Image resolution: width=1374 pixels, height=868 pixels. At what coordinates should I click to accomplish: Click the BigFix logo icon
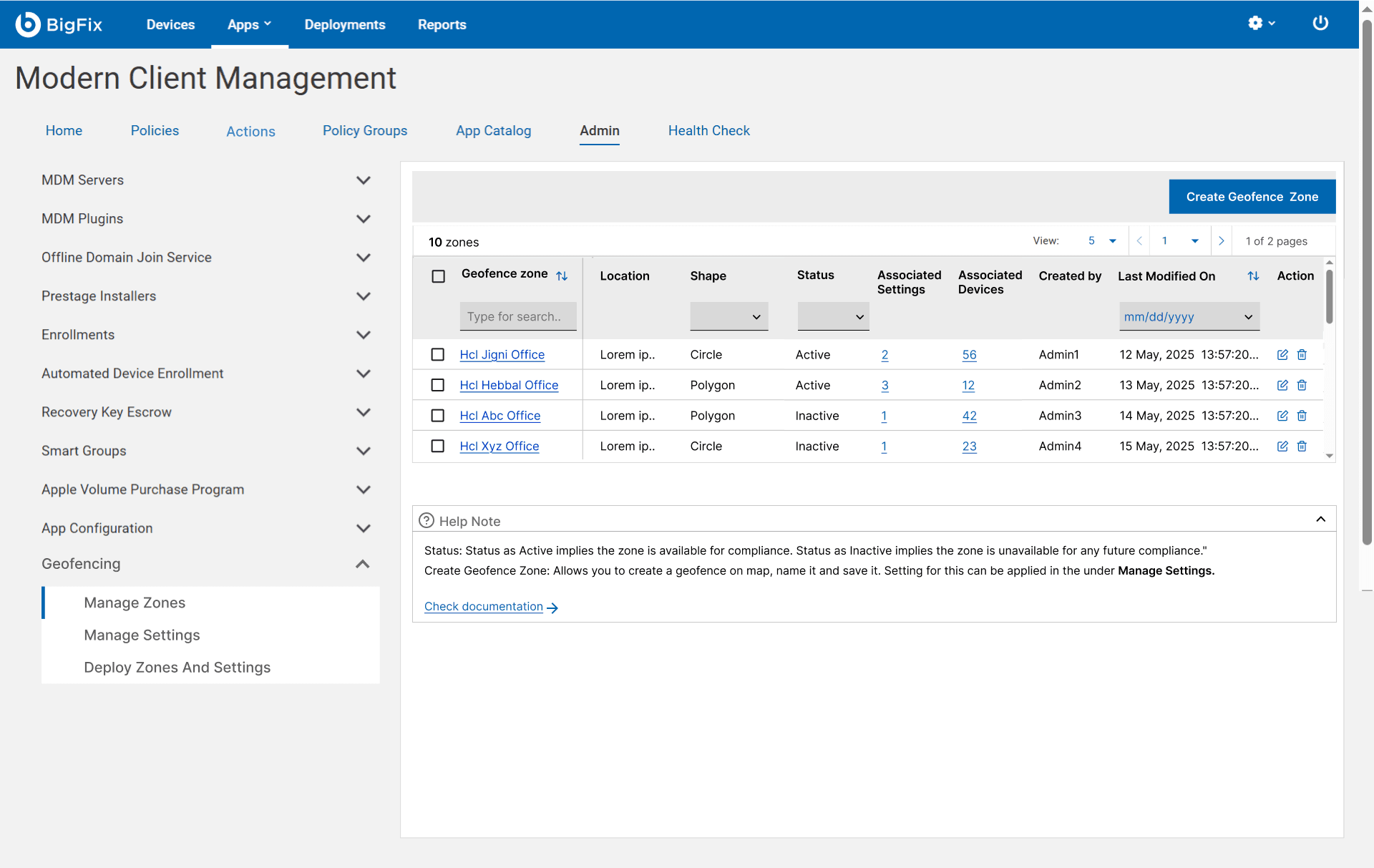[27, 24]
